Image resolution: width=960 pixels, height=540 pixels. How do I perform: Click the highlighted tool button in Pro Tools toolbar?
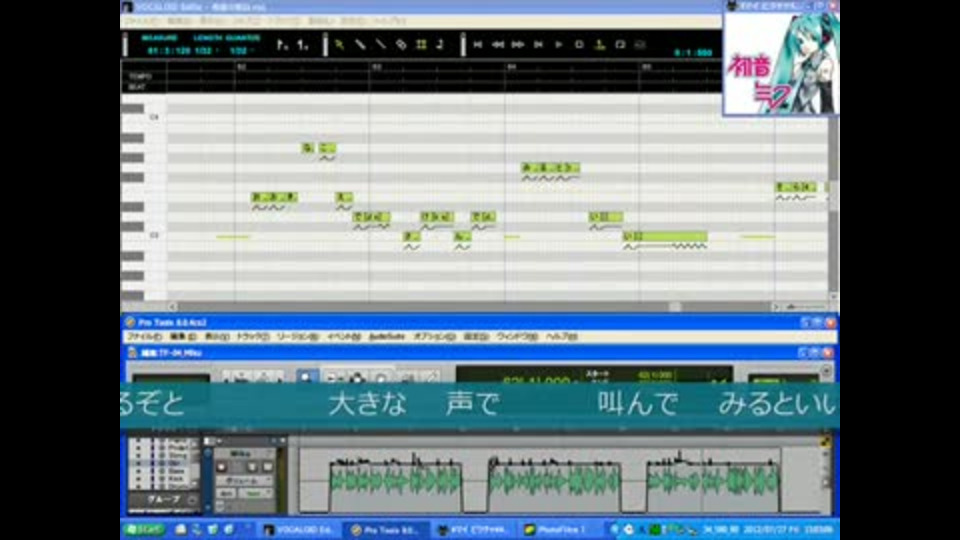tap(307, 376)
